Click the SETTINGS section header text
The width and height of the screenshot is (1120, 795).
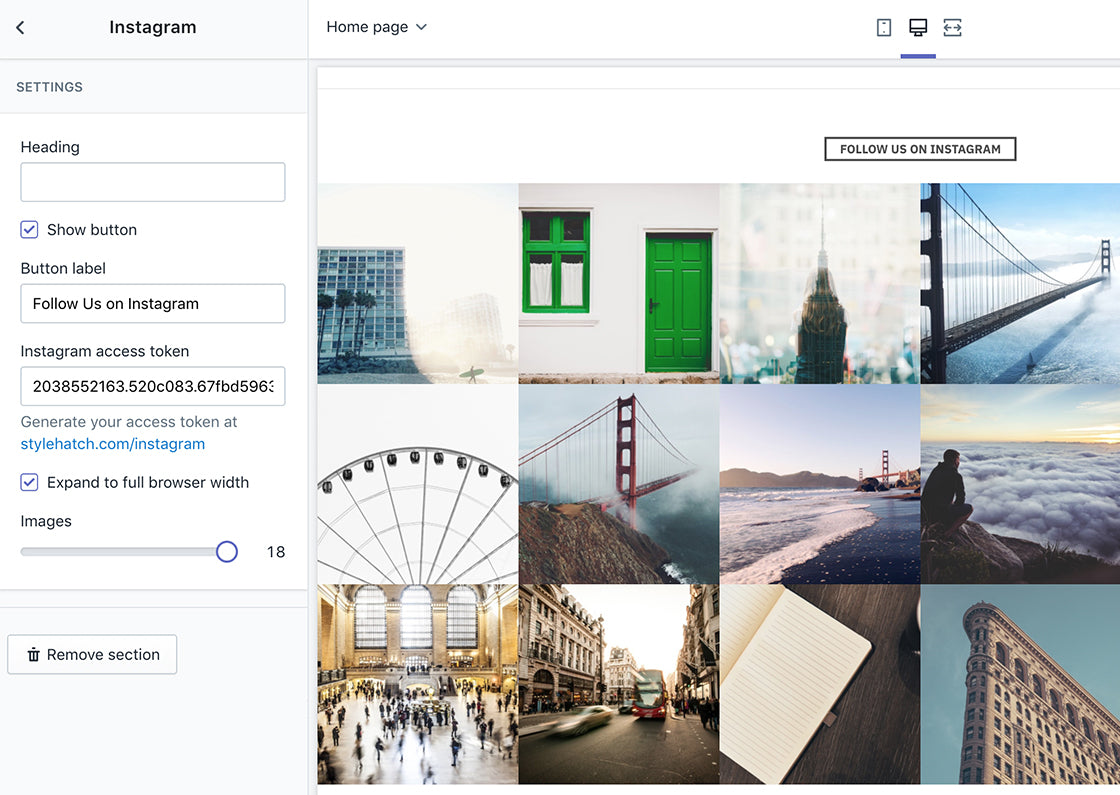[x=49, y=87]
